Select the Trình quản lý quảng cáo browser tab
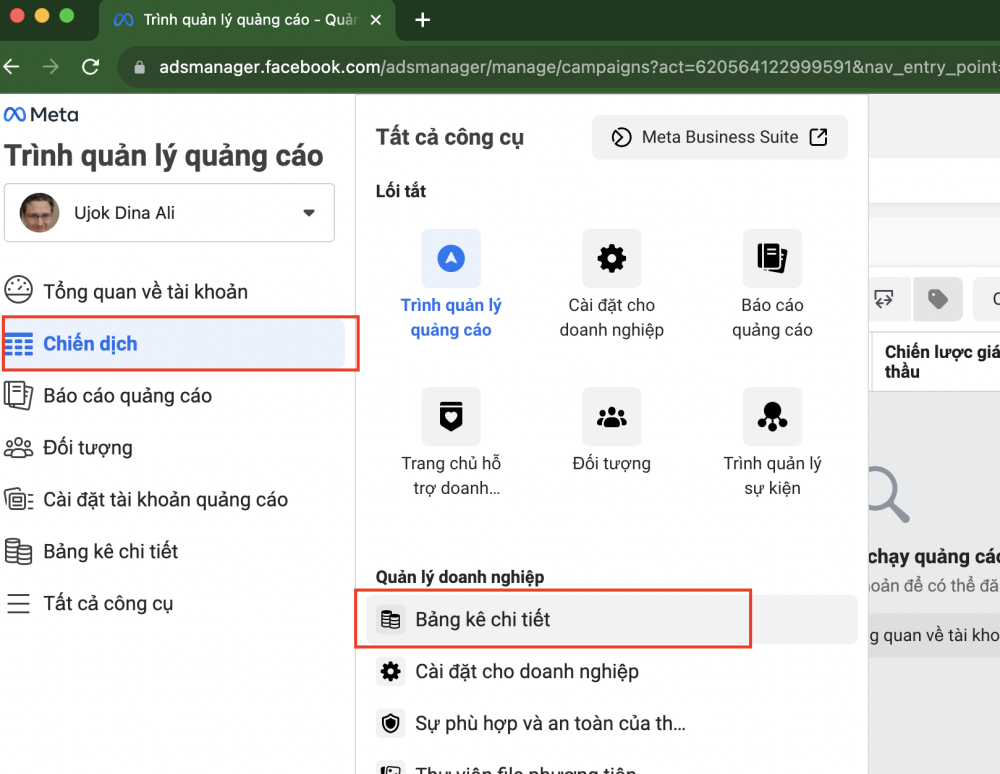Screen dimensions: 1000x774 coord(247,20)
